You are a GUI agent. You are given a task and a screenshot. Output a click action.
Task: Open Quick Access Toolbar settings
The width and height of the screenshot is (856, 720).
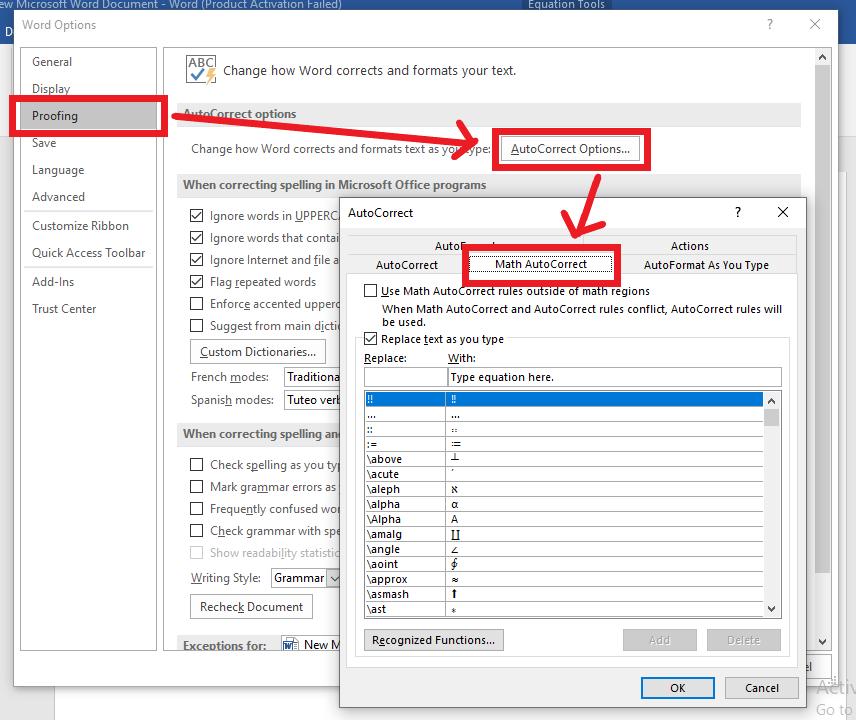point(88,253)
